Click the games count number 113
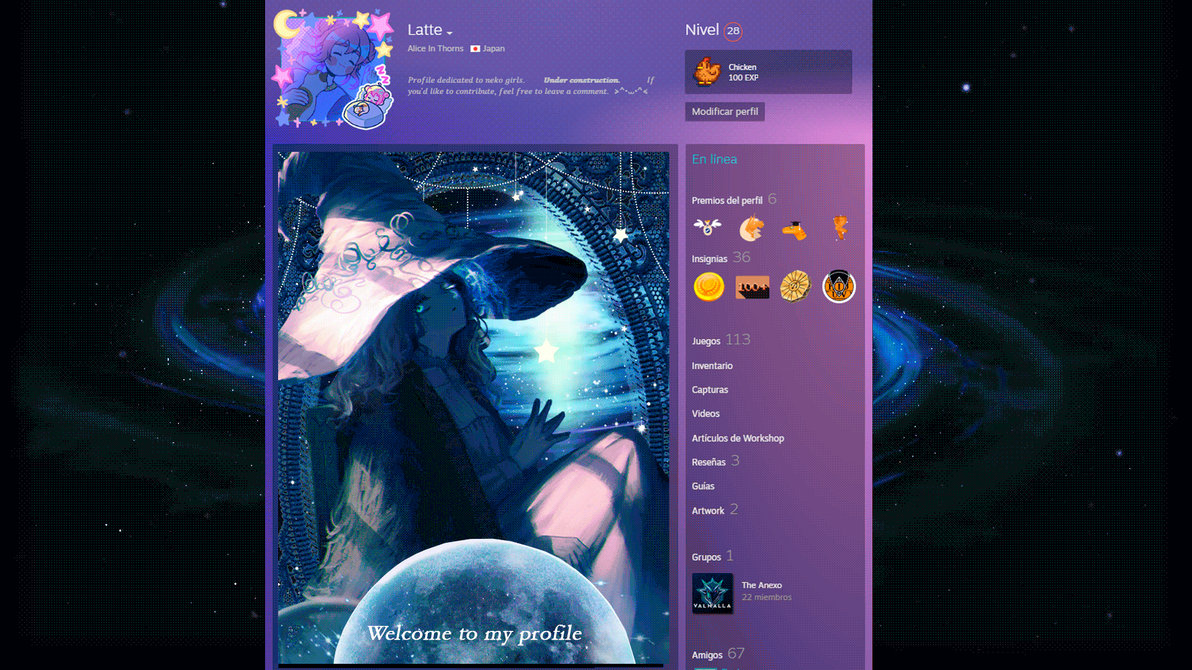This screenshot has height=670, width=1192. point(737,340)
